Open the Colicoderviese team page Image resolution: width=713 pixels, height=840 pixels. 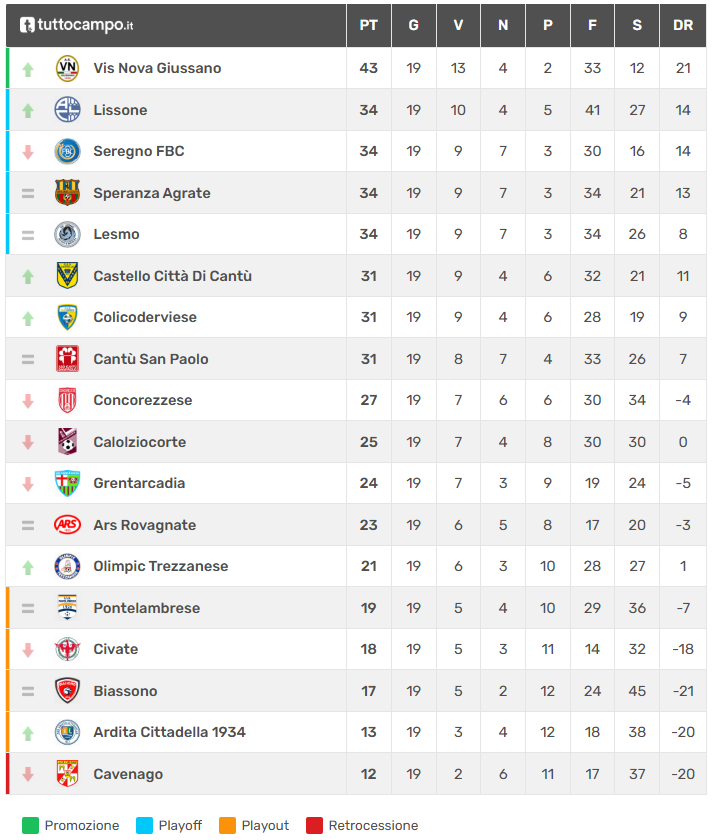click(145, 317)
